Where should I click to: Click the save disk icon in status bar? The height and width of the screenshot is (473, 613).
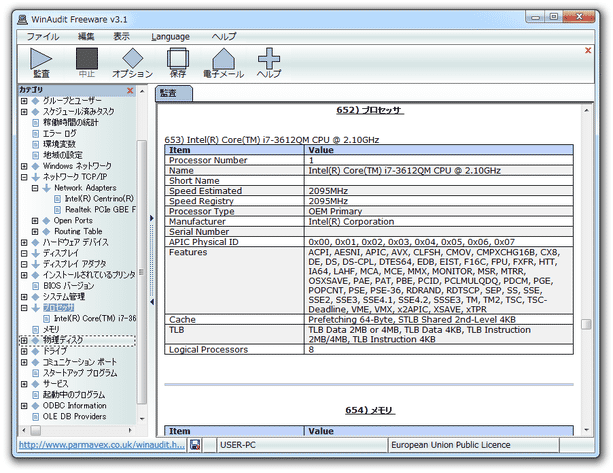tap(195, 445)
